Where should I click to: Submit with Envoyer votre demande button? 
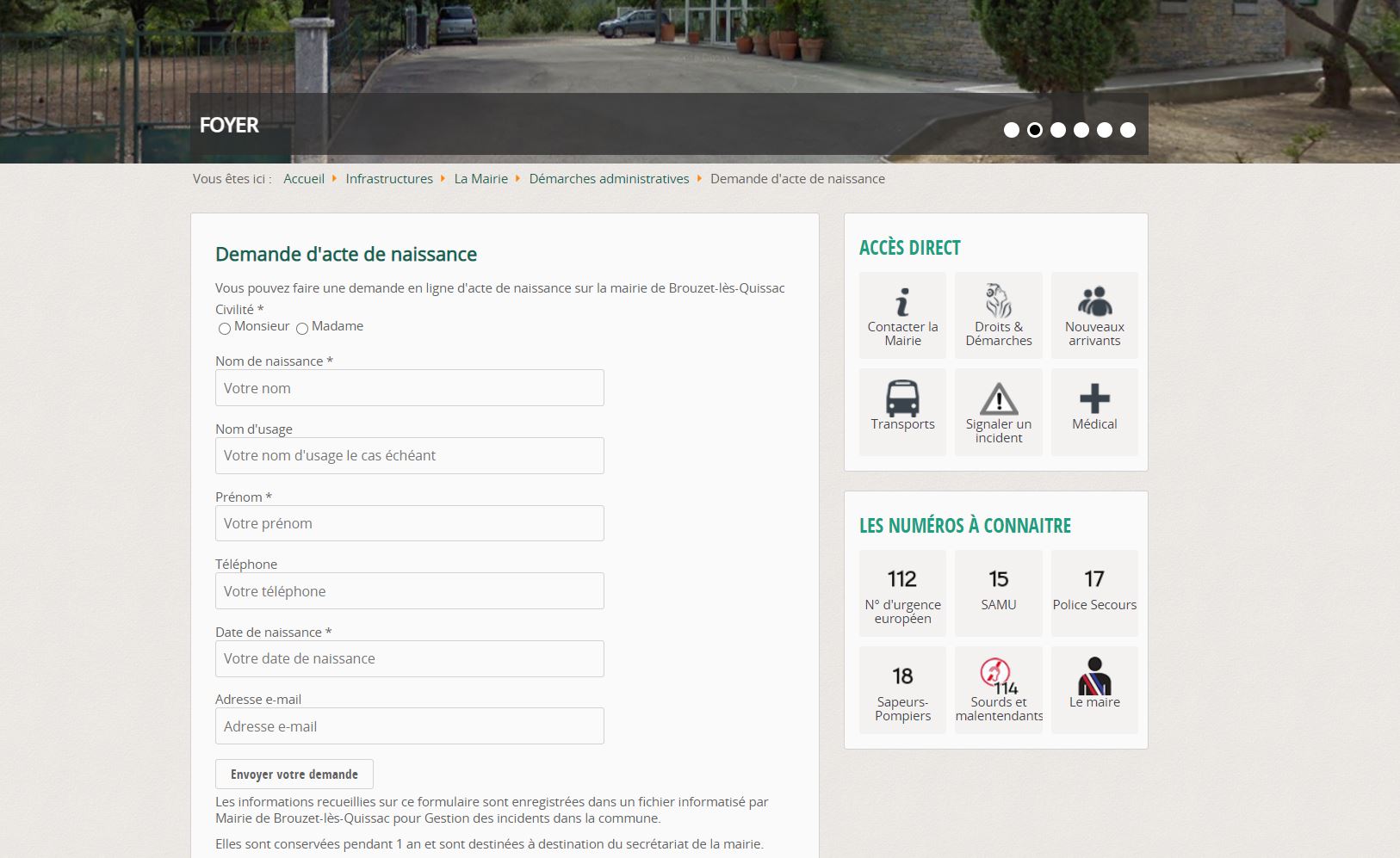tap(294, 774)
